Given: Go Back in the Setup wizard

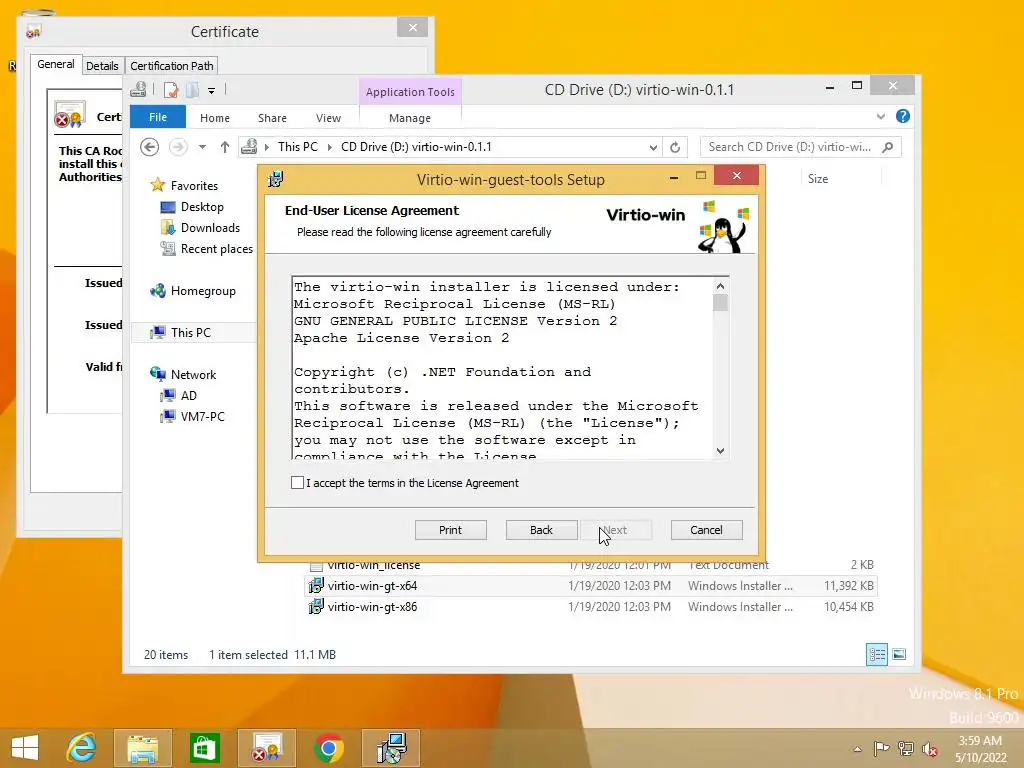Looking at the screenshot, I should 541,530.
